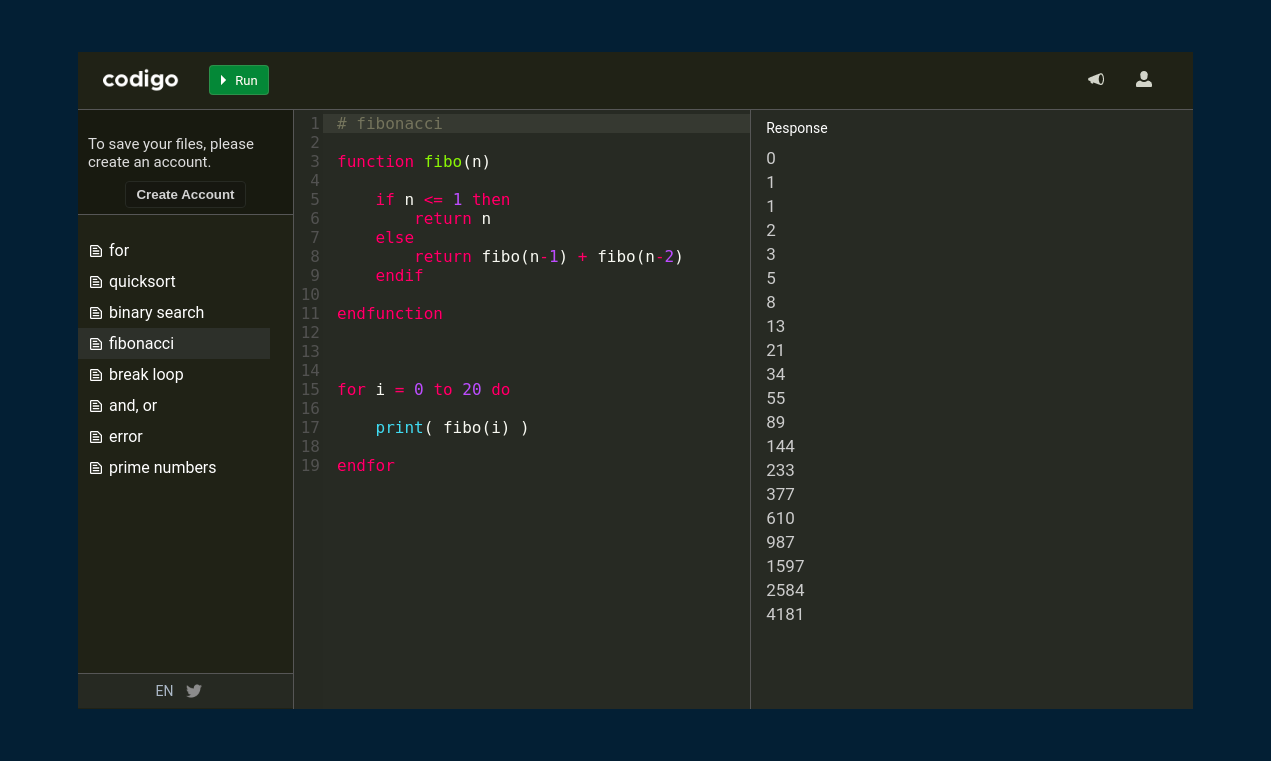Click the codigo logo
Image resolution: width=1271 pixels, height=761 pixels.
tap(140, 80)
